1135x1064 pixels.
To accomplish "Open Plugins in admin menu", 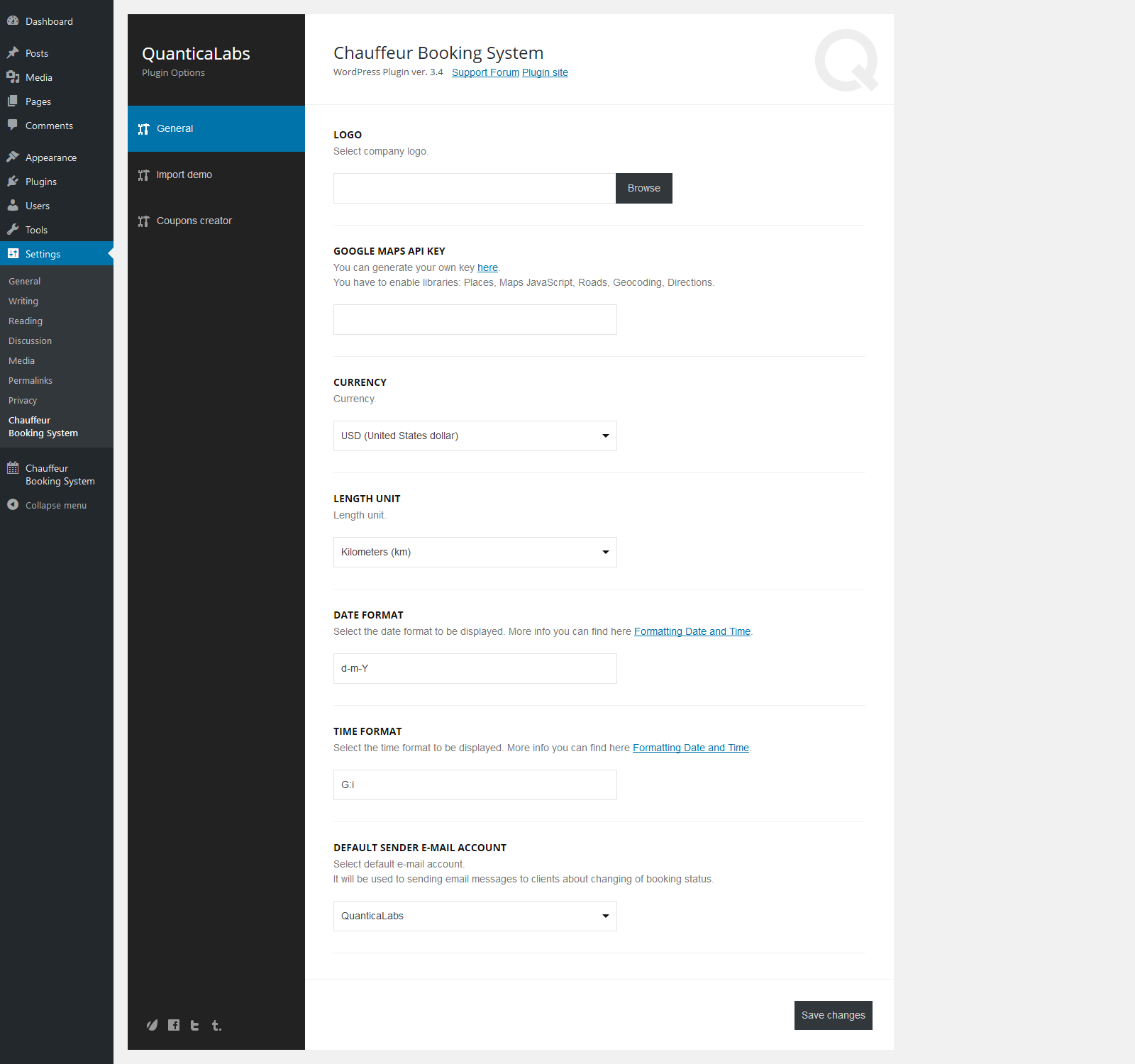I will [x=57, y=182].
